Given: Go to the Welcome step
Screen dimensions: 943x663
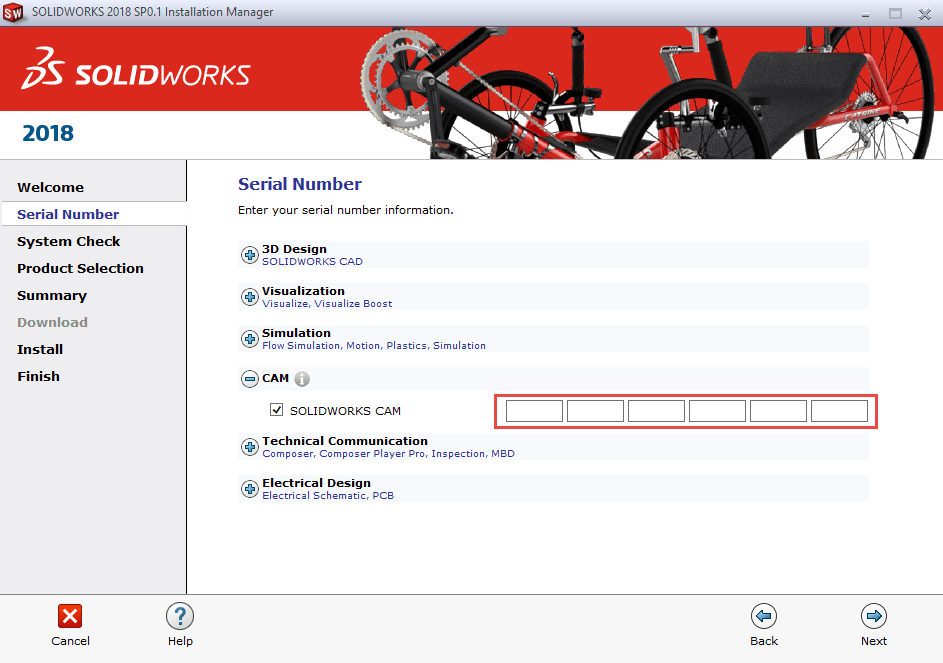Looking at the screenshot, I should pos(51,187).
